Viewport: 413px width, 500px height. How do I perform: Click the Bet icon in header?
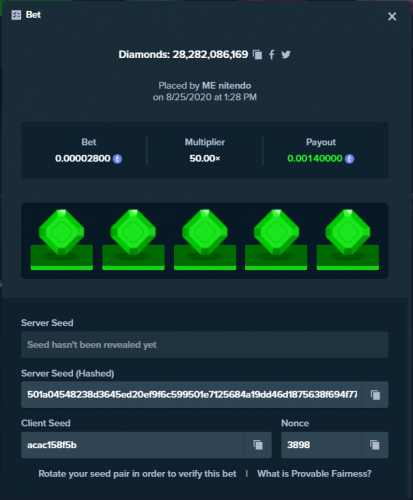[x=16, y=15]
